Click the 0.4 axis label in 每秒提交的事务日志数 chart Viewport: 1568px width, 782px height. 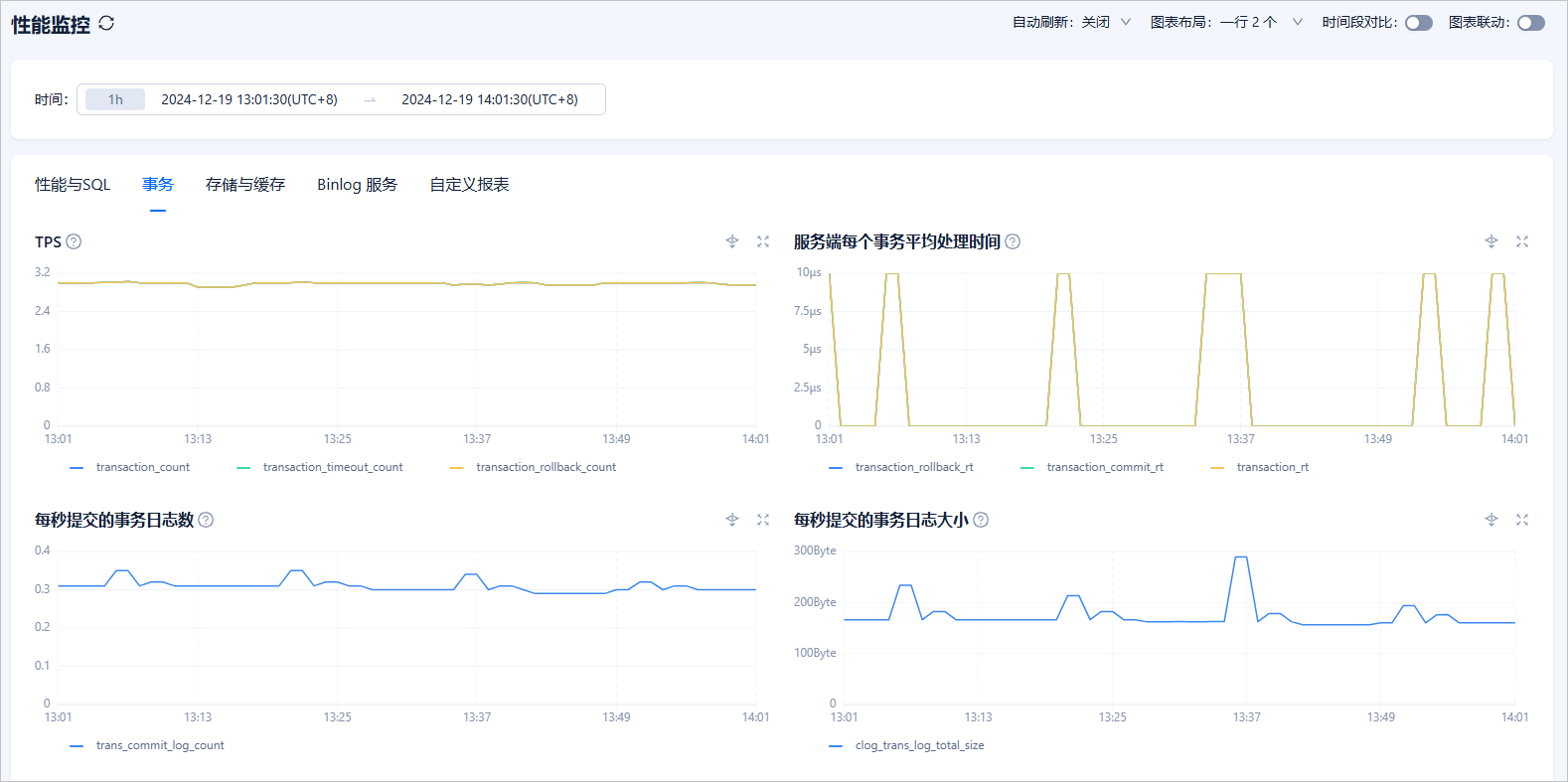tap(42, 550)
